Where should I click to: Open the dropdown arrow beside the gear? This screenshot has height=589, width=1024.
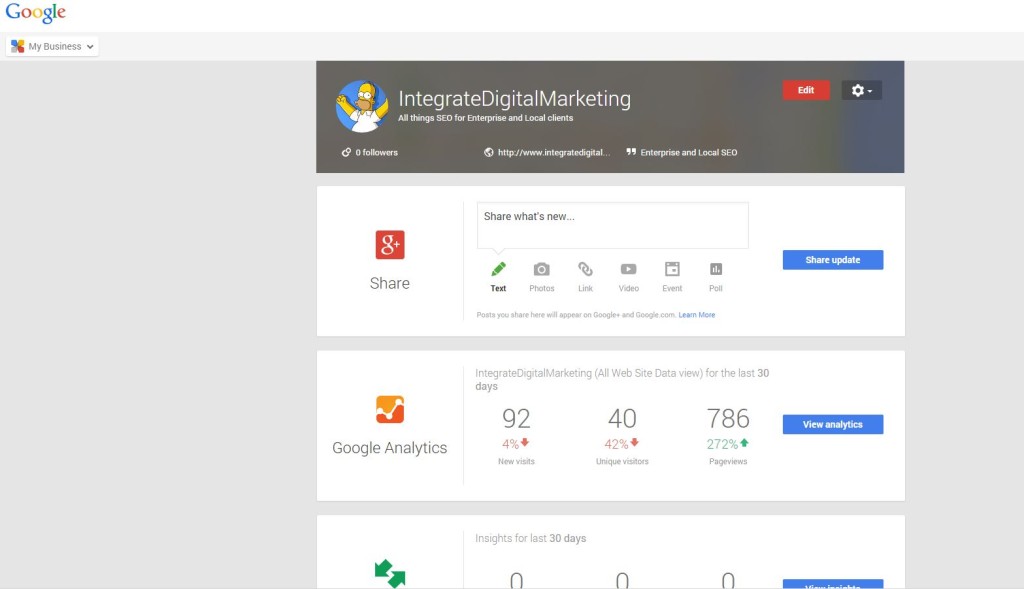point(871,90)
